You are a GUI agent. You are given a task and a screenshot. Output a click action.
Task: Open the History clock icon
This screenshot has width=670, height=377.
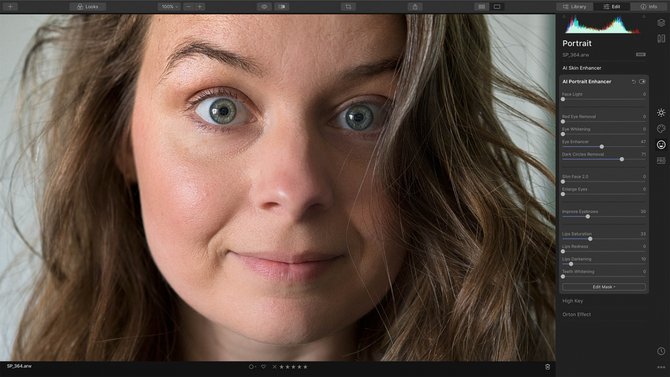click(661, 351)
